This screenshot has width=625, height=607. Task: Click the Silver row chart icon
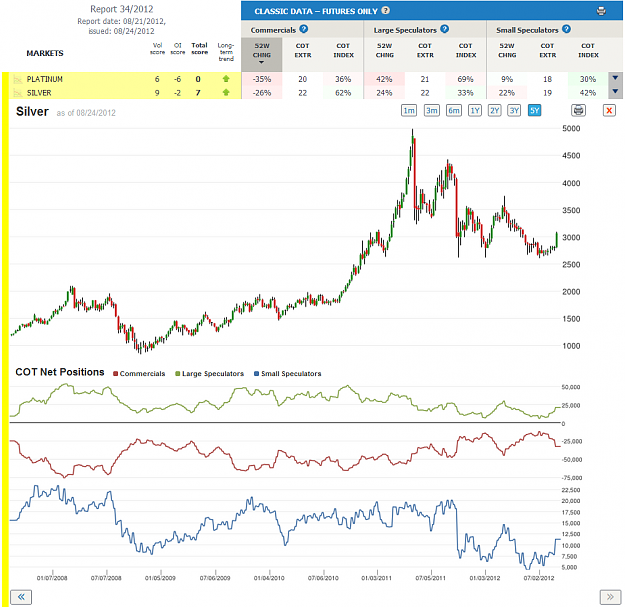17,93
